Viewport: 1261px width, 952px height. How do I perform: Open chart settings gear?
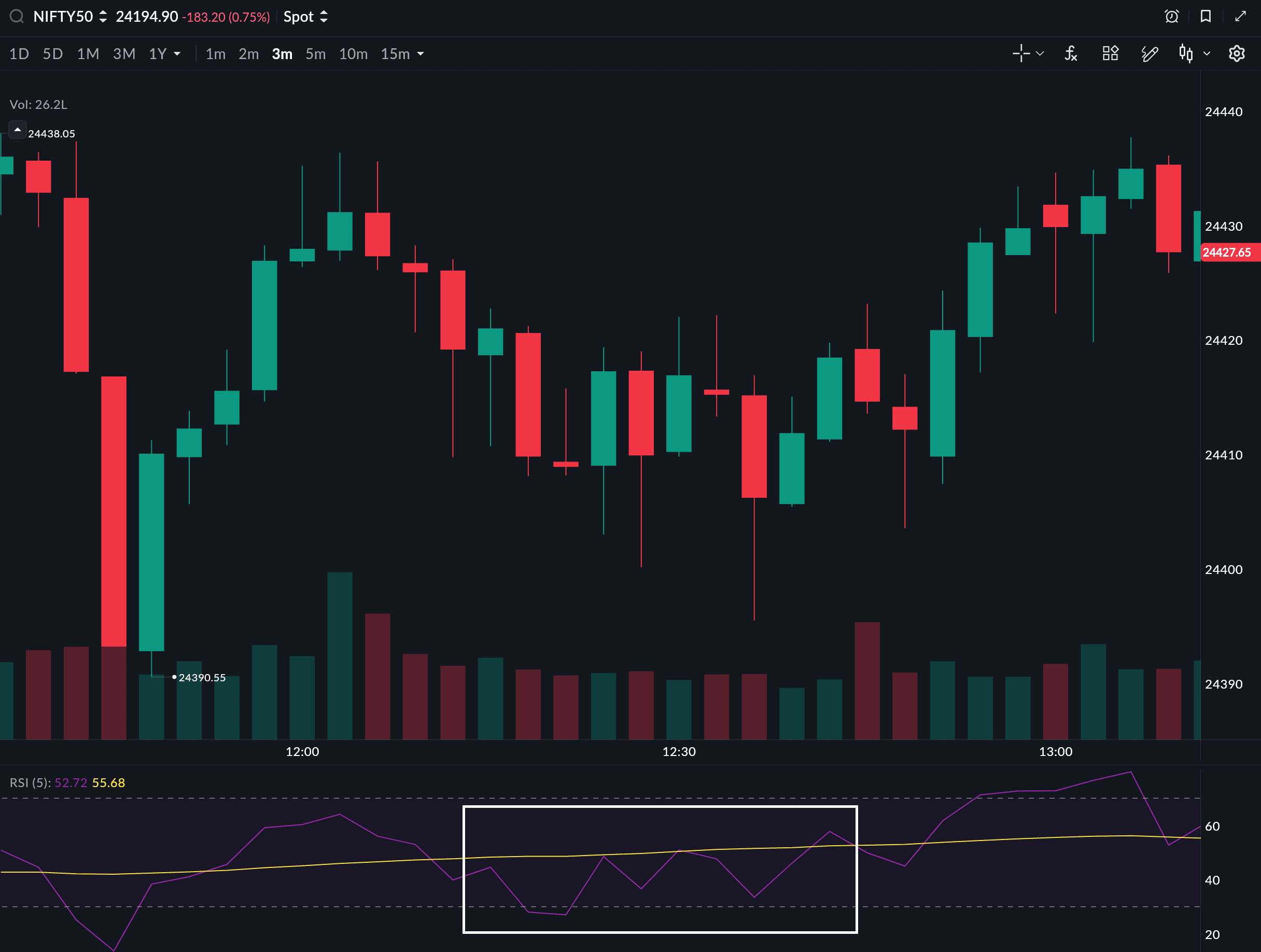[1236, 53]
